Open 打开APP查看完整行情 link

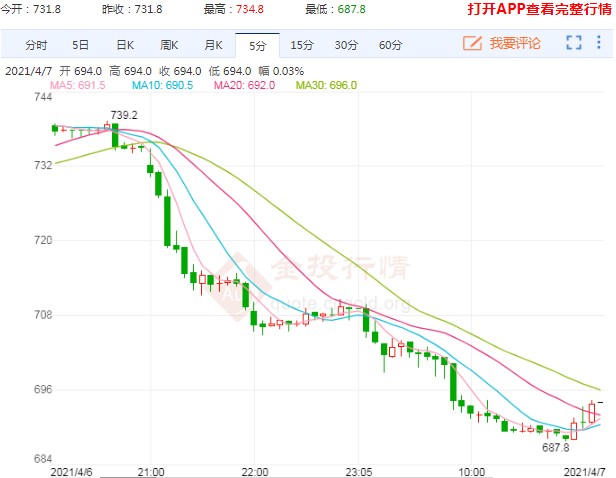click(540, 9)
